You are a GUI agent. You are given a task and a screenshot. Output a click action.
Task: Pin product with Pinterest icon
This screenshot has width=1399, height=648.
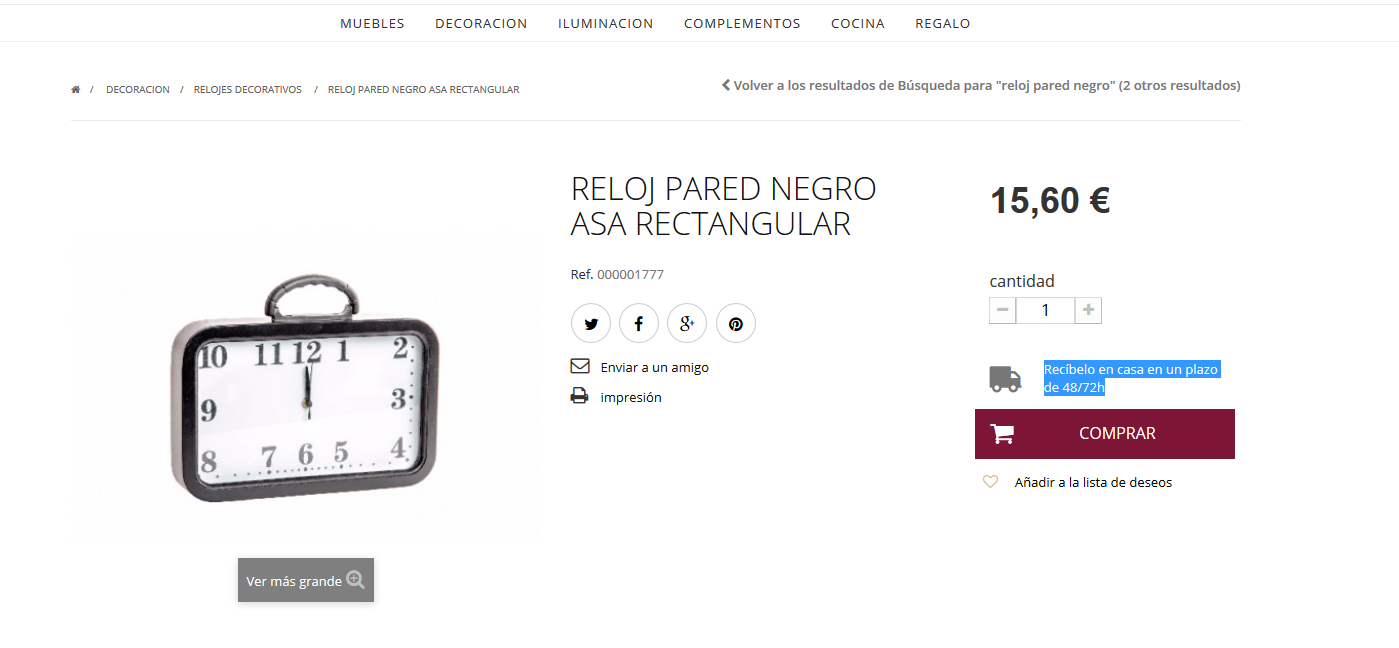(x=736, y=324)
